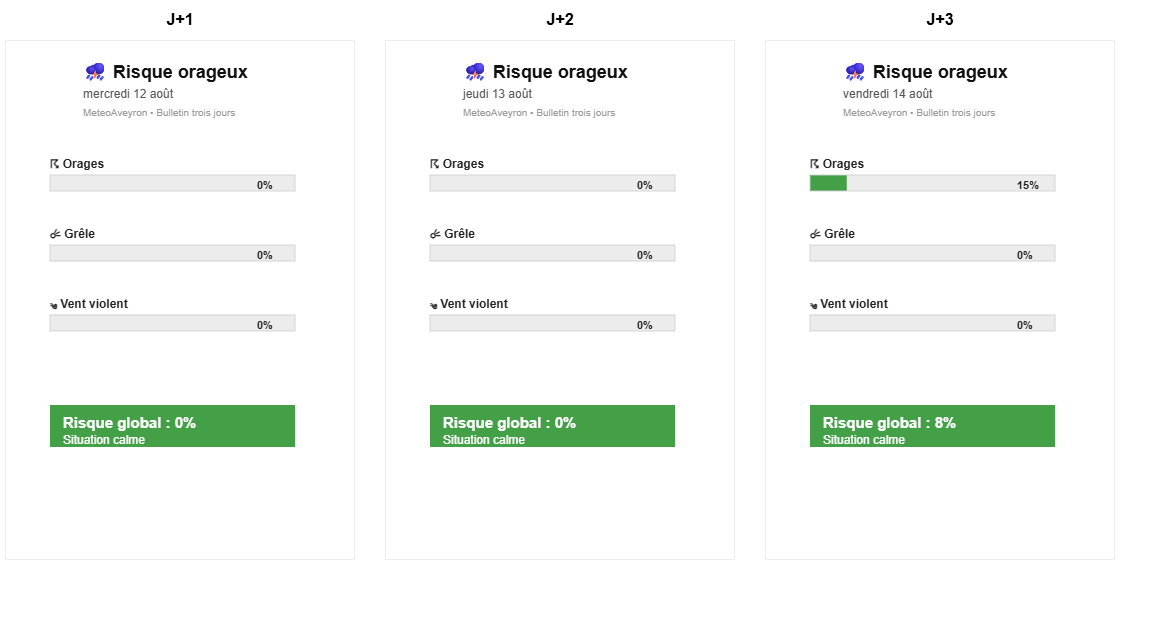Click the Risque orageux title in the jeudi card
Screen dimensions: 1150x620
(x=560, y=72)
